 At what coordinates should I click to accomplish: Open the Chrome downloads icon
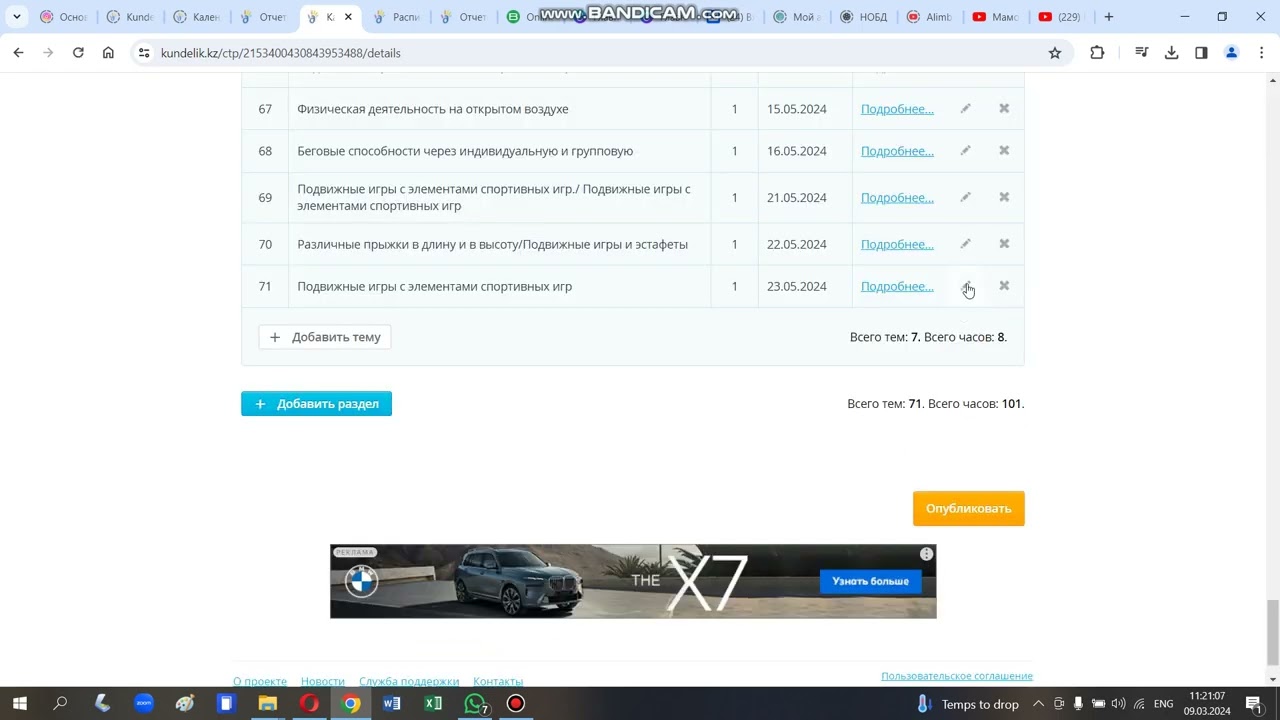[x=1171, y=53]
